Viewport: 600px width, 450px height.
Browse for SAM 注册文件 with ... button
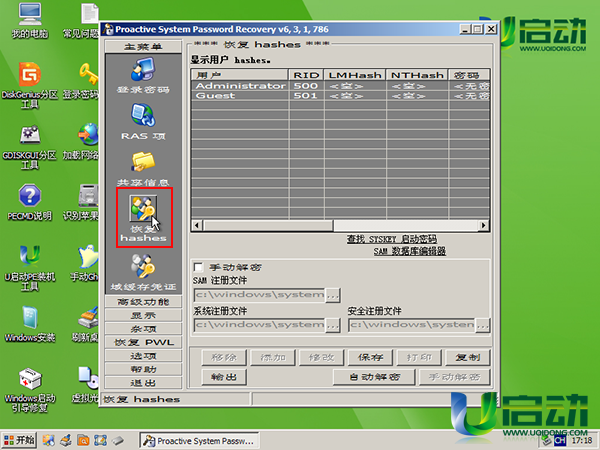coord(333,295)
